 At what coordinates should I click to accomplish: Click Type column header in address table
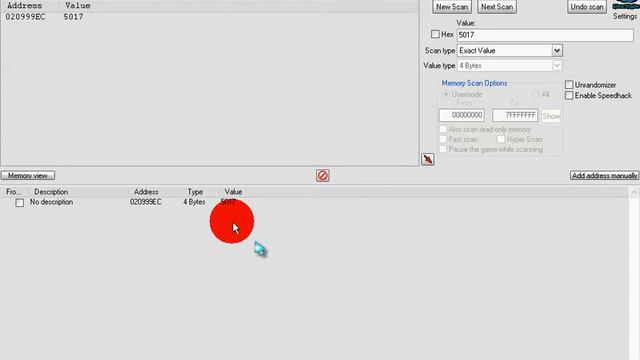(x=195, y=192)
